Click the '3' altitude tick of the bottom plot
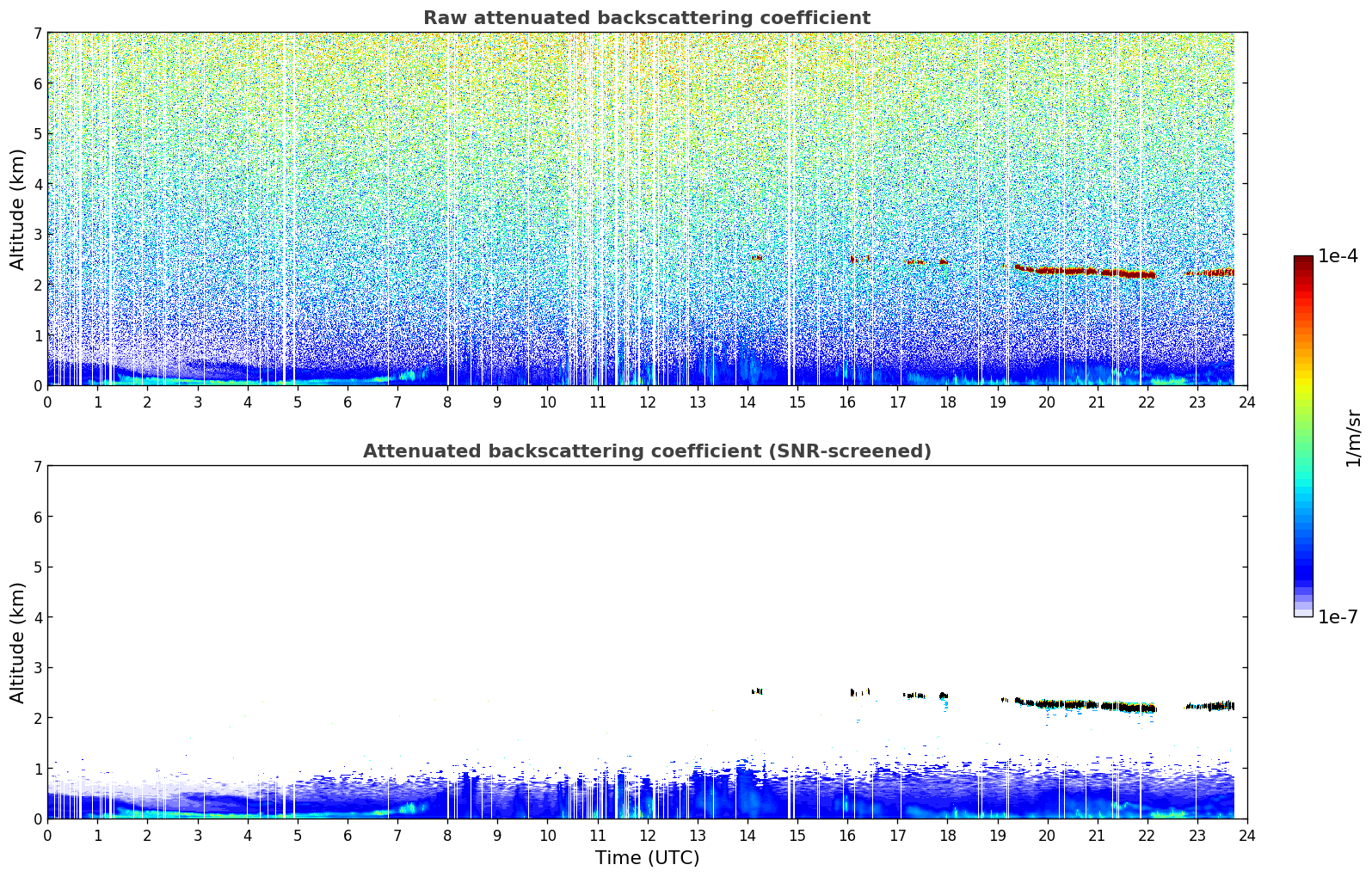The image size is (1372, 877). click(x=37, y=668)
